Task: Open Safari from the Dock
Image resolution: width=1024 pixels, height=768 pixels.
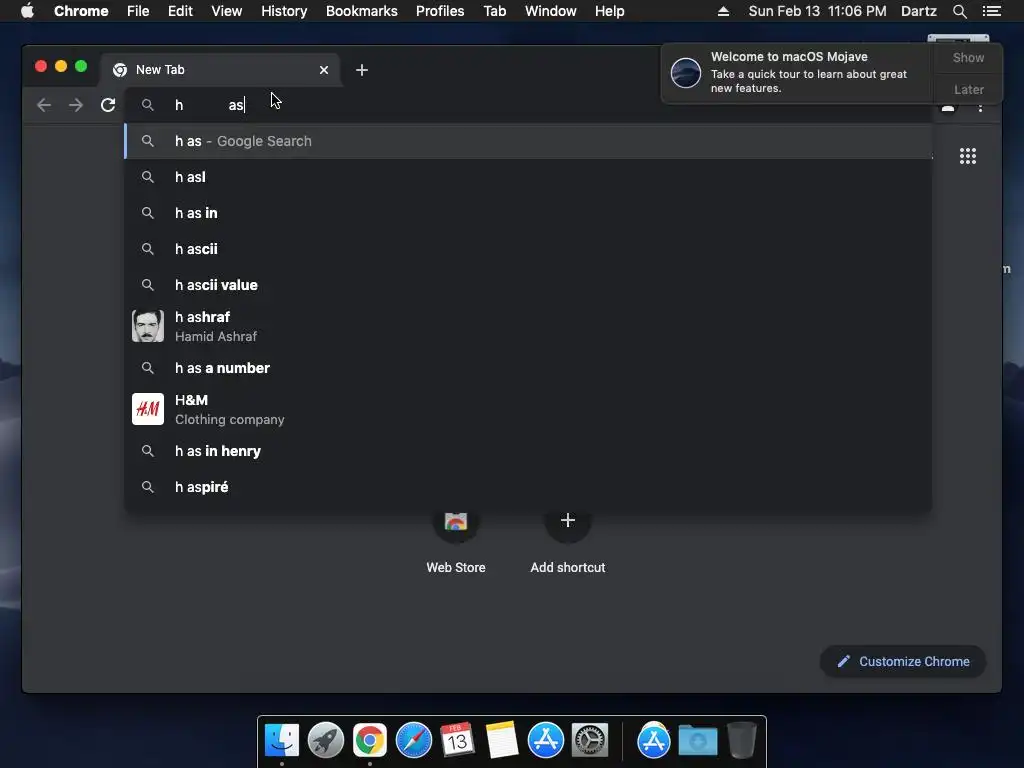Action: (413, 741)
